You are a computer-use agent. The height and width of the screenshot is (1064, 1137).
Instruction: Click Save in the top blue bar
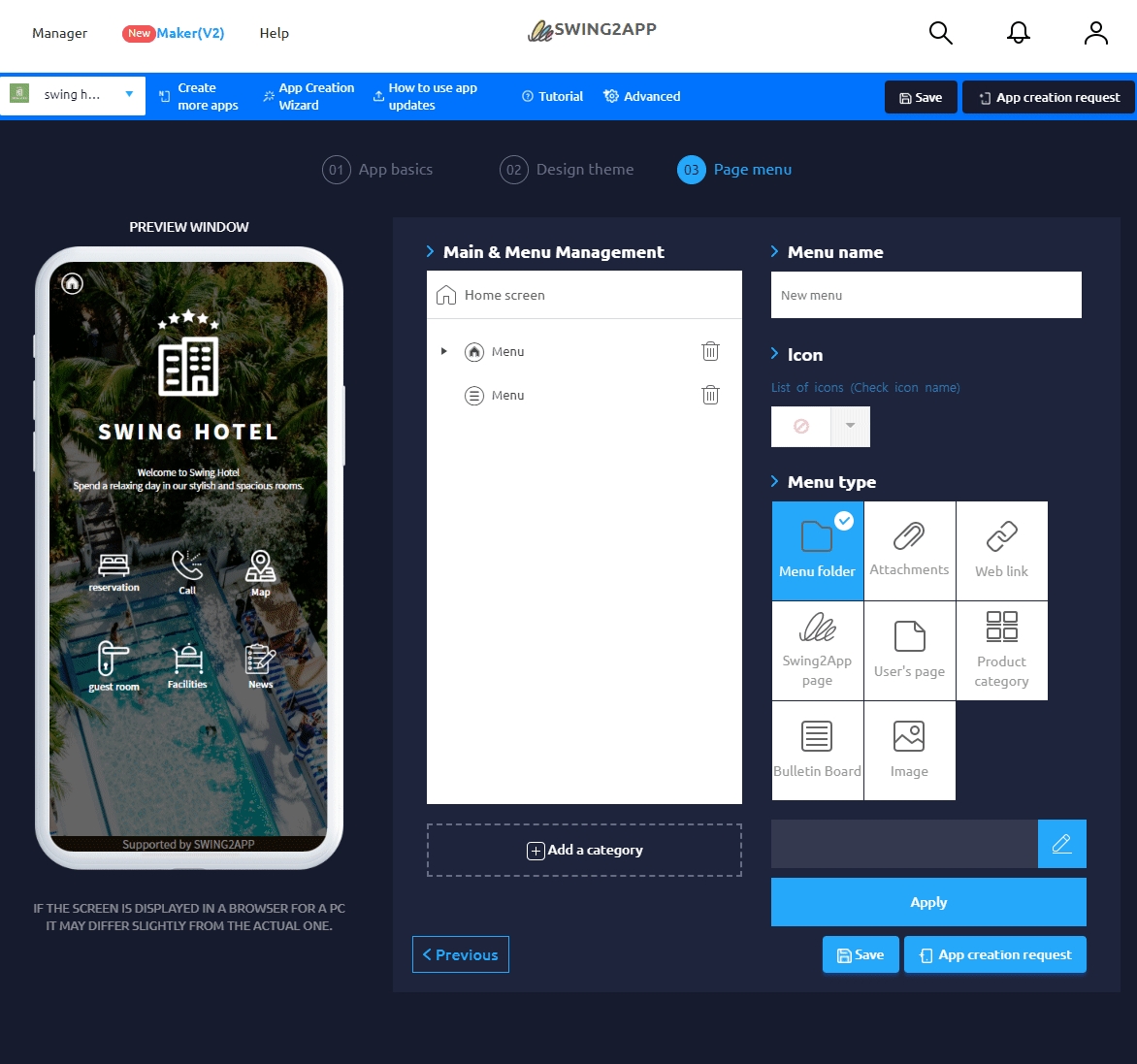(921, 97)
